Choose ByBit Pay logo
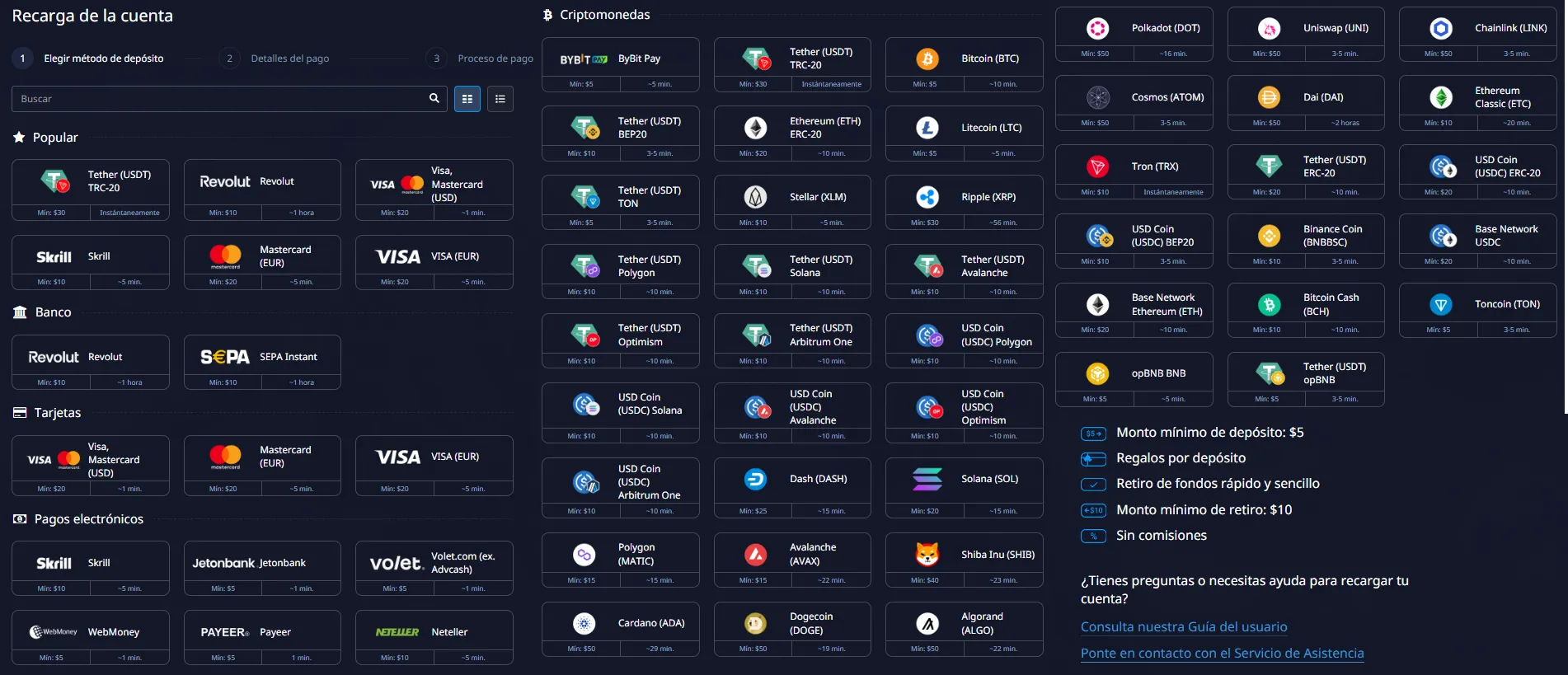Viewport: 1568px width, 675px height. coord(584,59)
